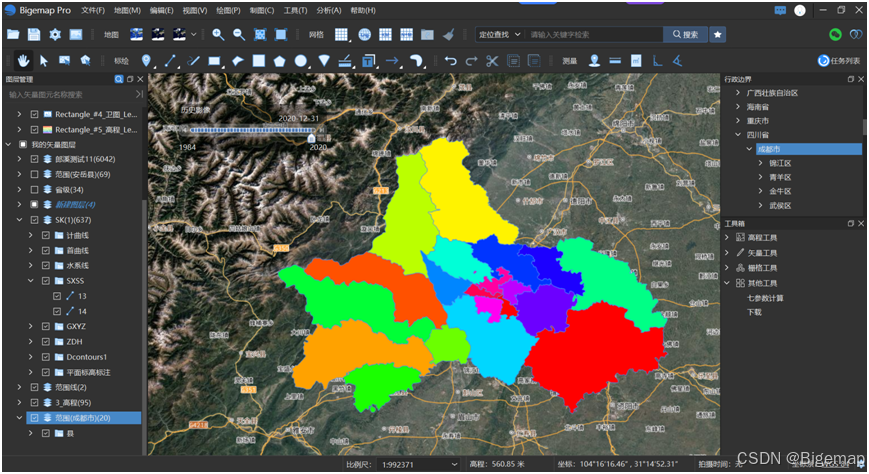Select the draw circle tool

coord(300,60)
